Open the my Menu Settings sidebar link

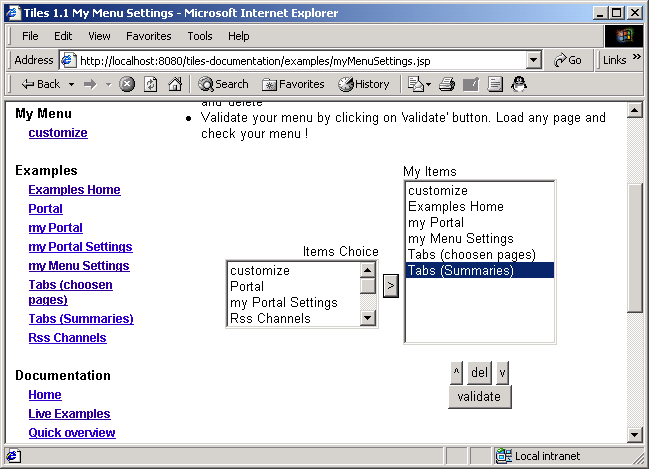(79, 266)
